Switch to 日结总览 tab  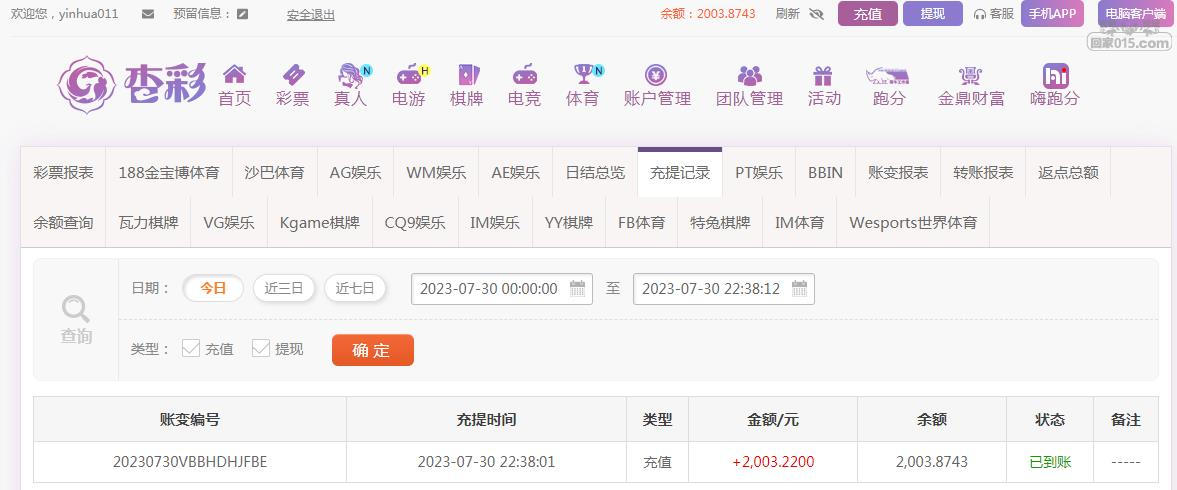point(595,173)
